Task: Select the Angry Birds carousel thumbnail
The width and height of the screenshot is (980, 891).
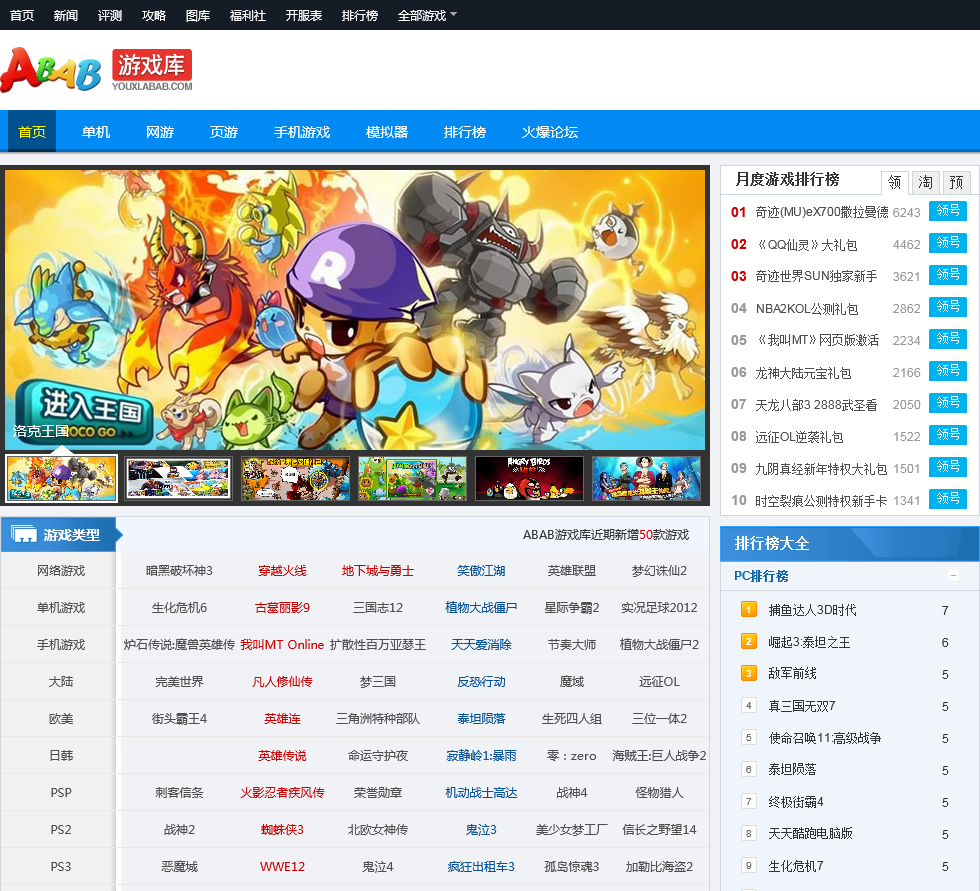Action: coord(529,478)
